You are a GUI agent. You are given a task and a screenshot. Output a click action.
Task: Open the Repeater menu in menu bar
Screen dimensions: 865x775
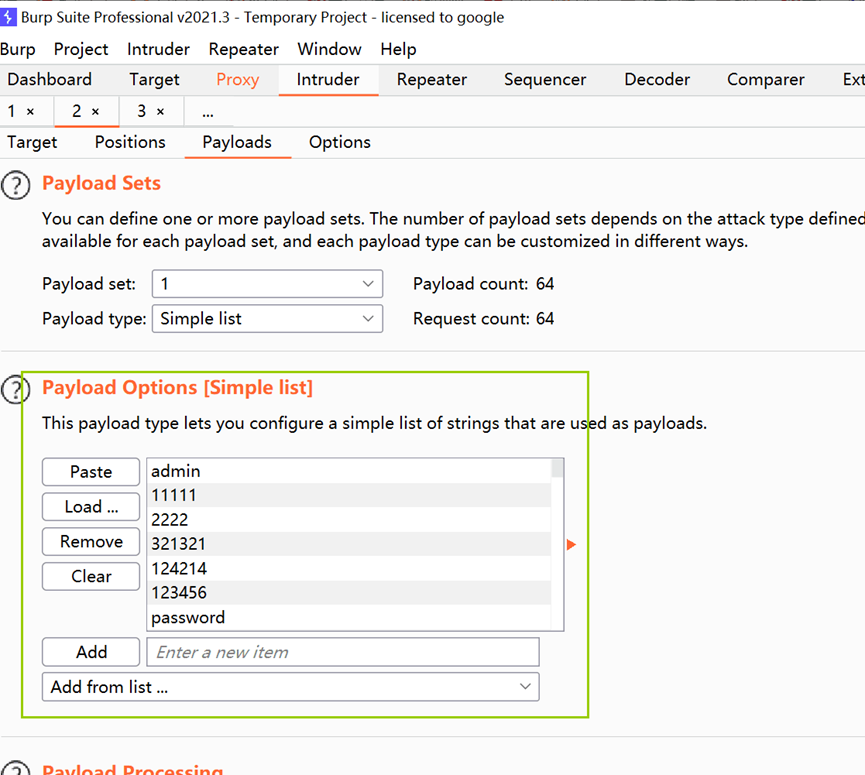244,49
